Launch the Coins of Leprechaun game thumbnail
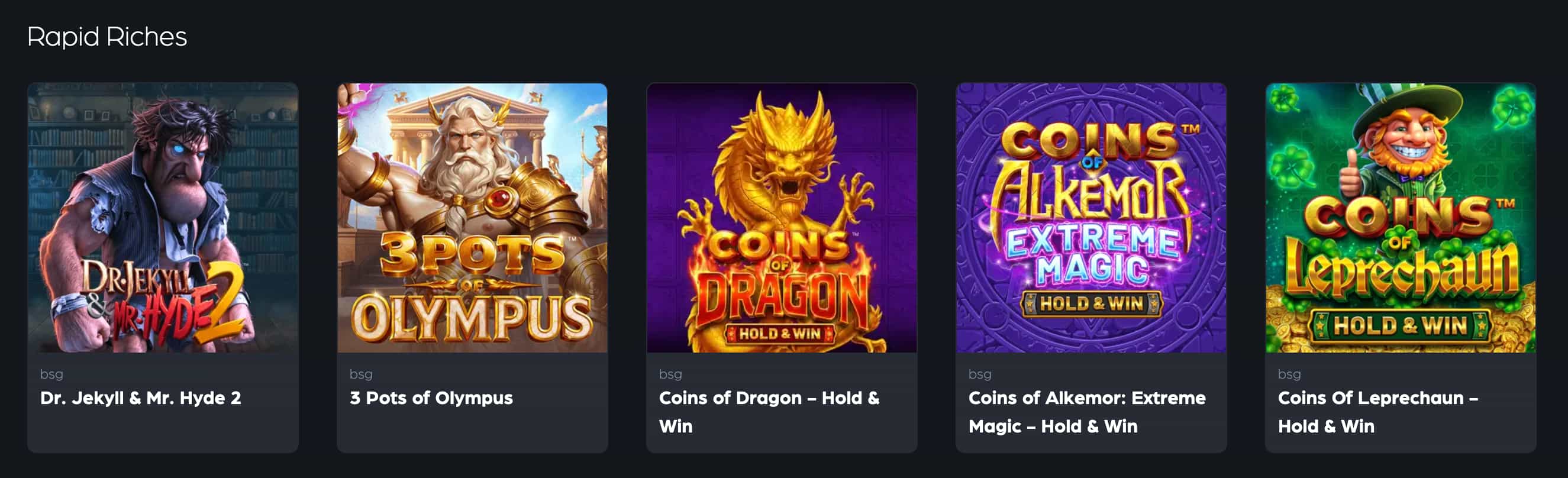Image resolution: width=1568 pixels, height=478 pixels. (x=1401, y=217)
